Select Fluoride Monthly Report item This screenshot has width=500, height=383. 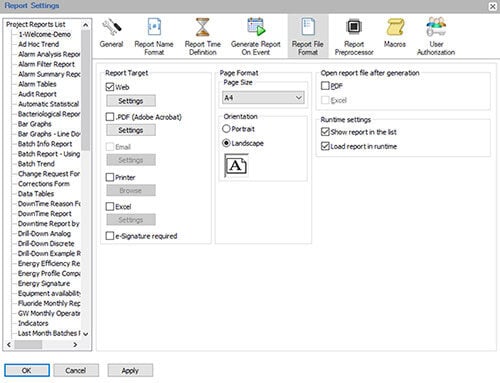click(49, 303)
